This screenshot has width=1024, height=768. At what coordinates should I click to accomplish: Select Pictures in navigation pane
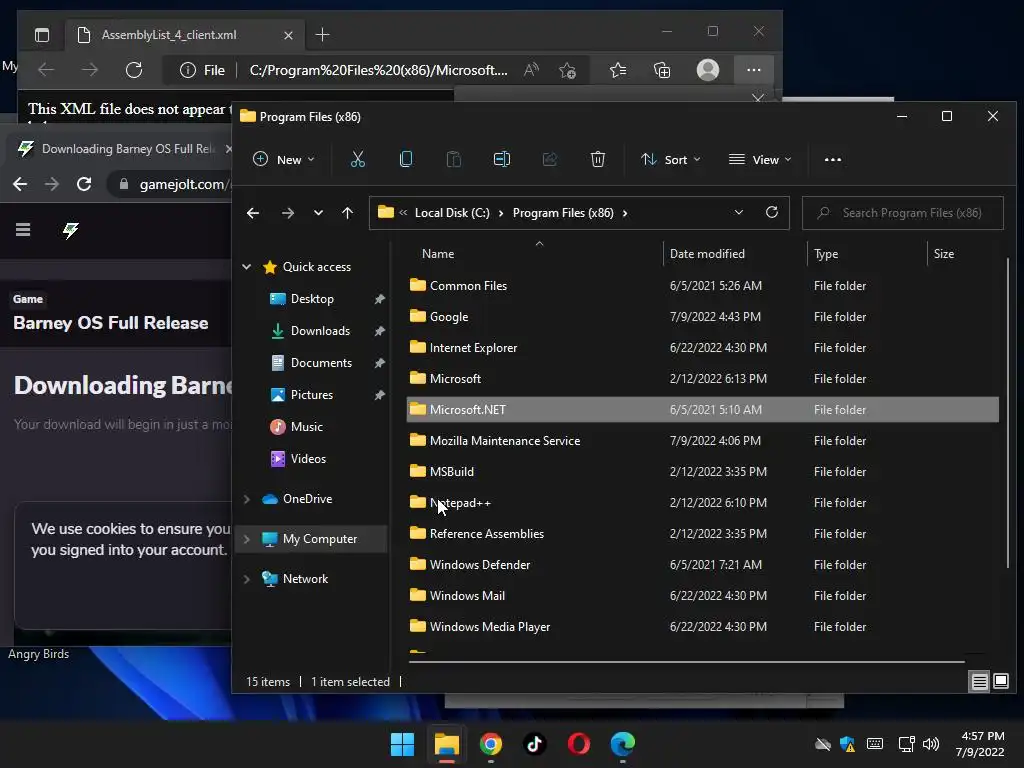pyautogui.click(x=312, y=395)
